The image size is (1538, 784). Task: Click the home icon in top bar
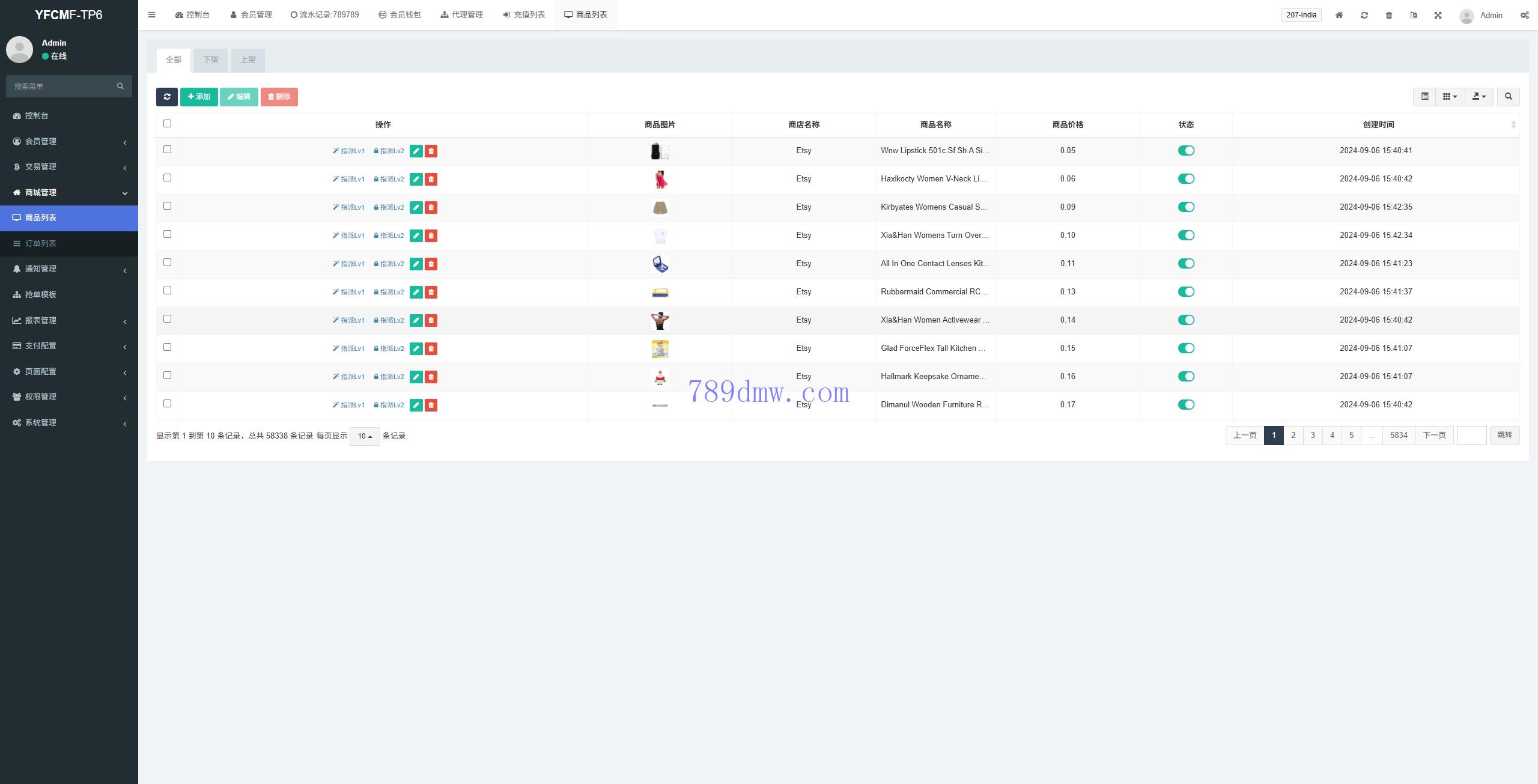[1339, 15]
